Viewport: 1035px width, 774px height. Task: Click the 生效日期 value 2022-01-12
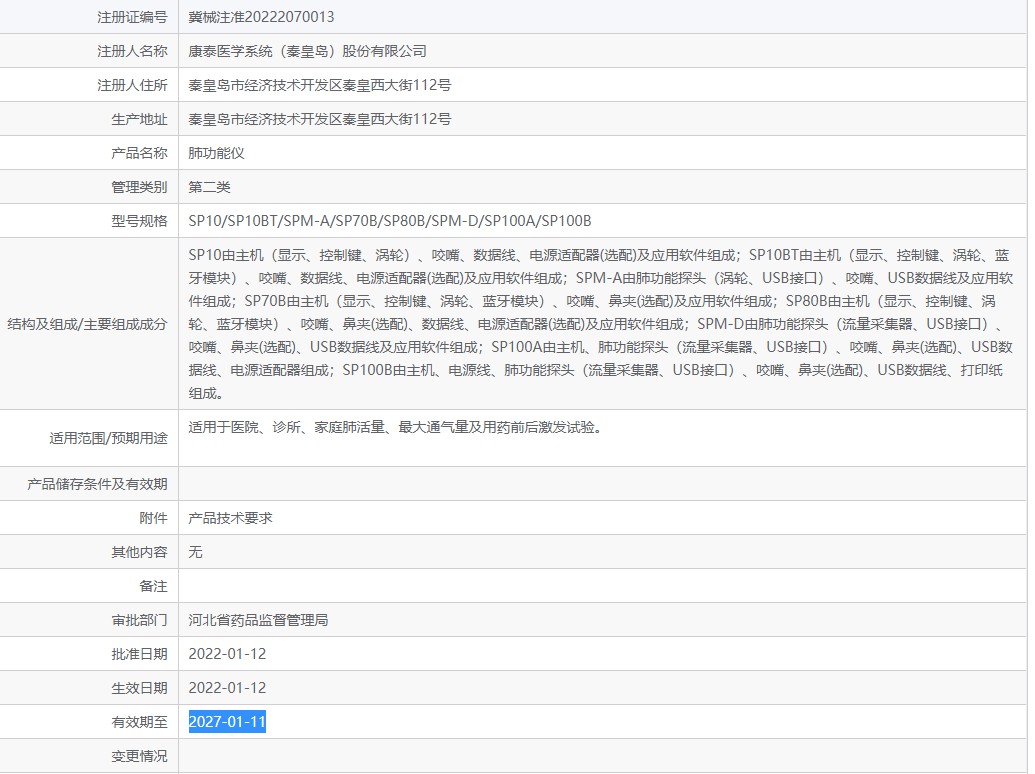[x=227, y=688]
